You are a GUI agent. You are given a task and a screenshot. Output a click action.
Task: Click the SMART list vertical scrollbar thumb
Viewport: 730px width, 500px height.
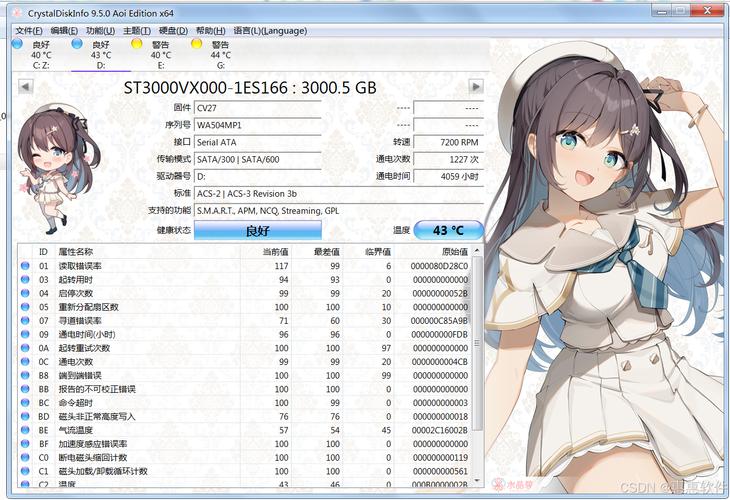coord(477,343)
